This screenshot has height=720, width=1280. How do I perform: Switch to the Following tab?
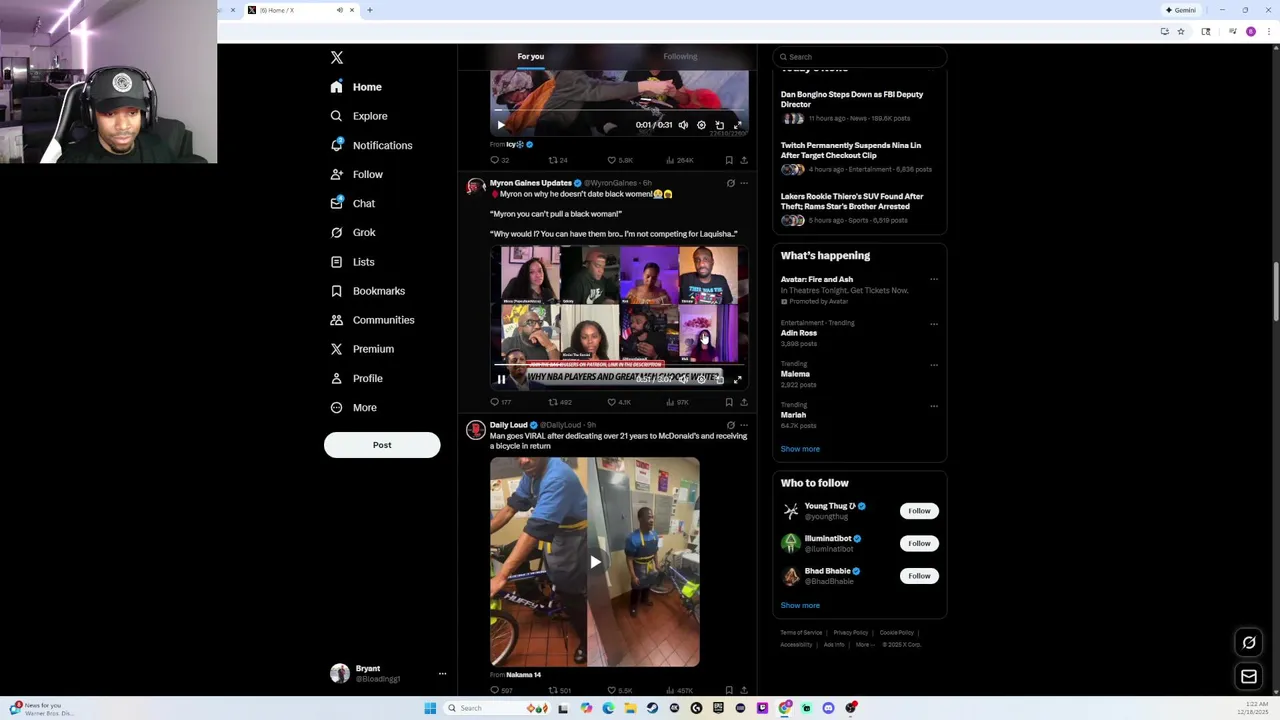click(680, 57)
